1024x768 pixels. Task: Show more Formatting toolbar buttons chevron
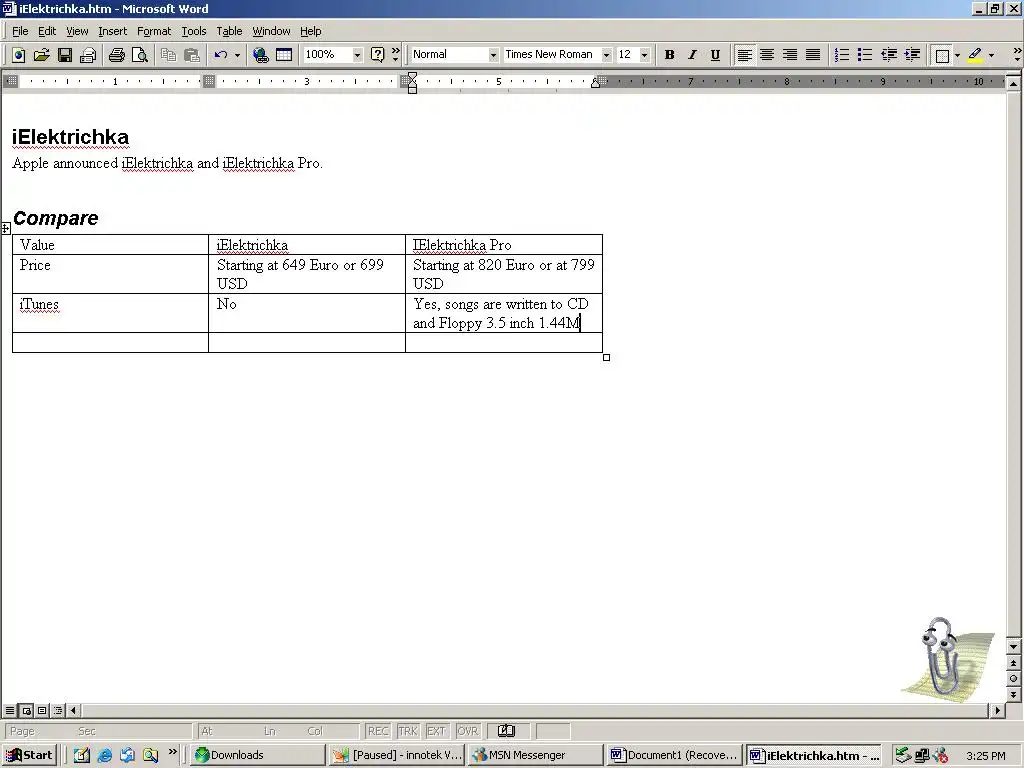point(1017,55)
